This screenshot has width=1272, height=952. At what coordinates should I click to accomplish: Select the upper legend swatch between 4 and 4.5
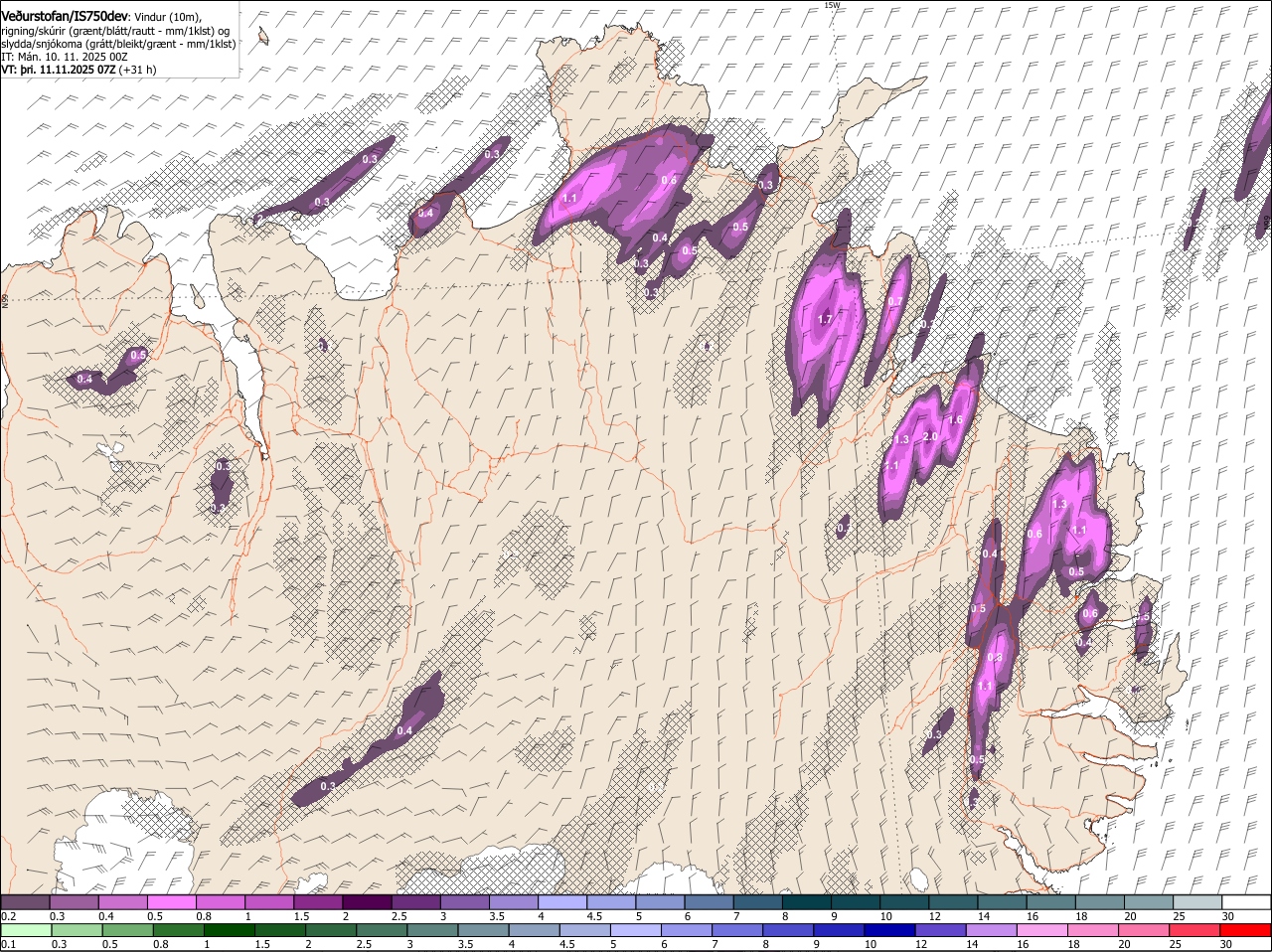(562, 901)
